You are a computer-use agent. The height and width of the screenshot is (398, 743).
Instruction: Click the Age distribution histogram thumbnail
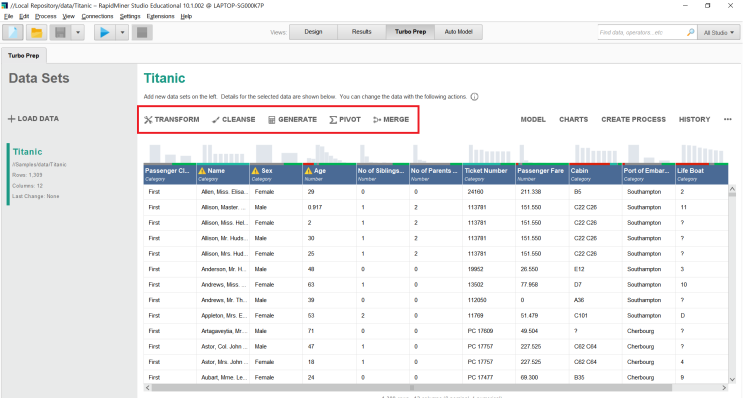pos(329,154)
